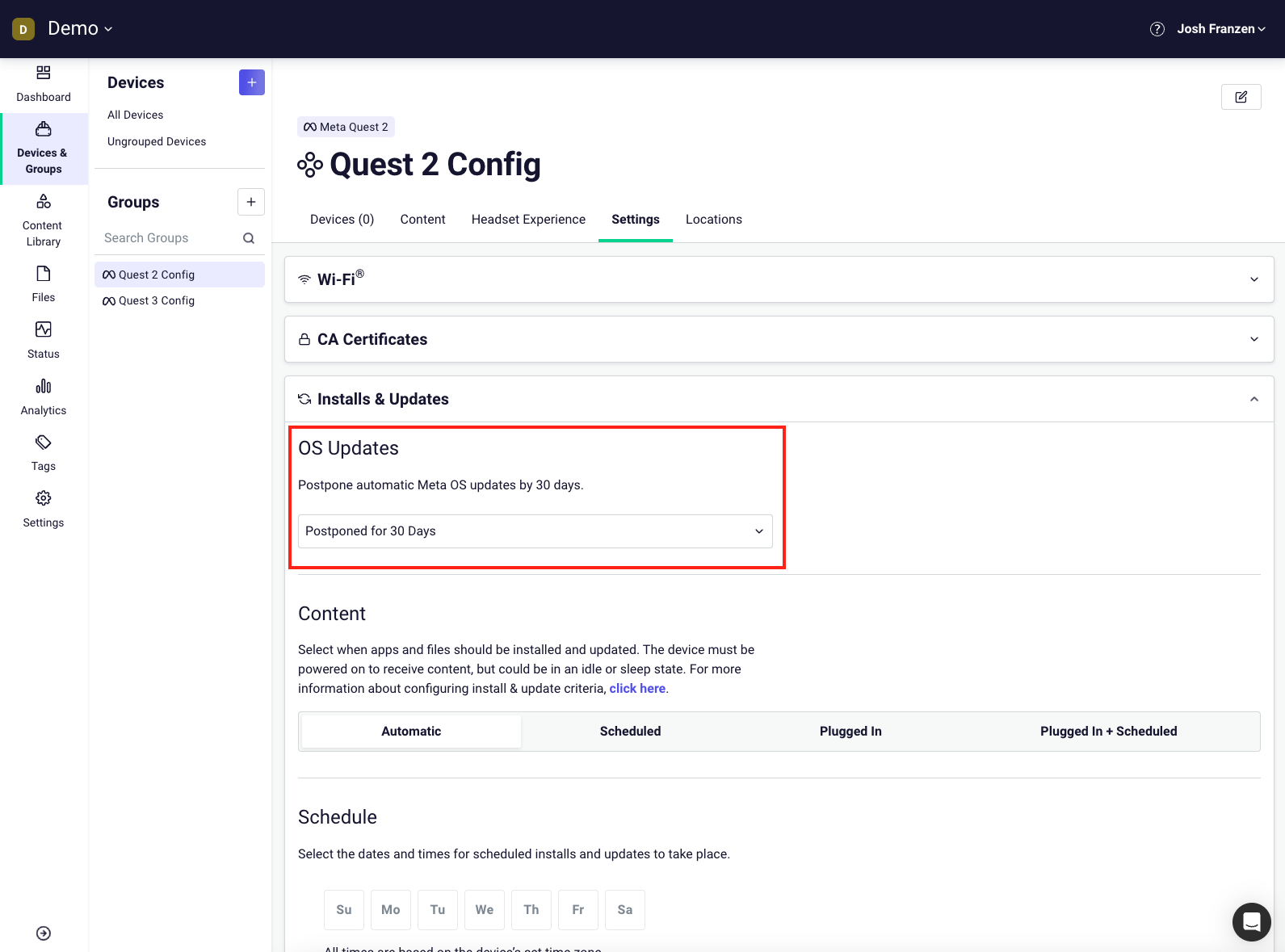Toggle Saturday in the schedule

(625, 910)
